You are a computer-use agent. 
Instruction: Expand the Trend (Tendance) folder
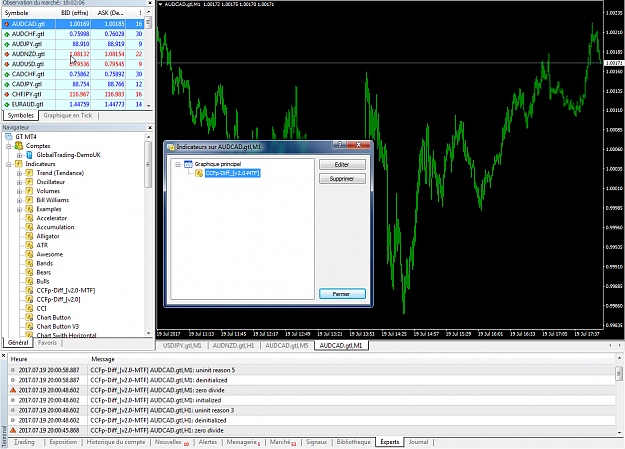(x=19, y=173)
